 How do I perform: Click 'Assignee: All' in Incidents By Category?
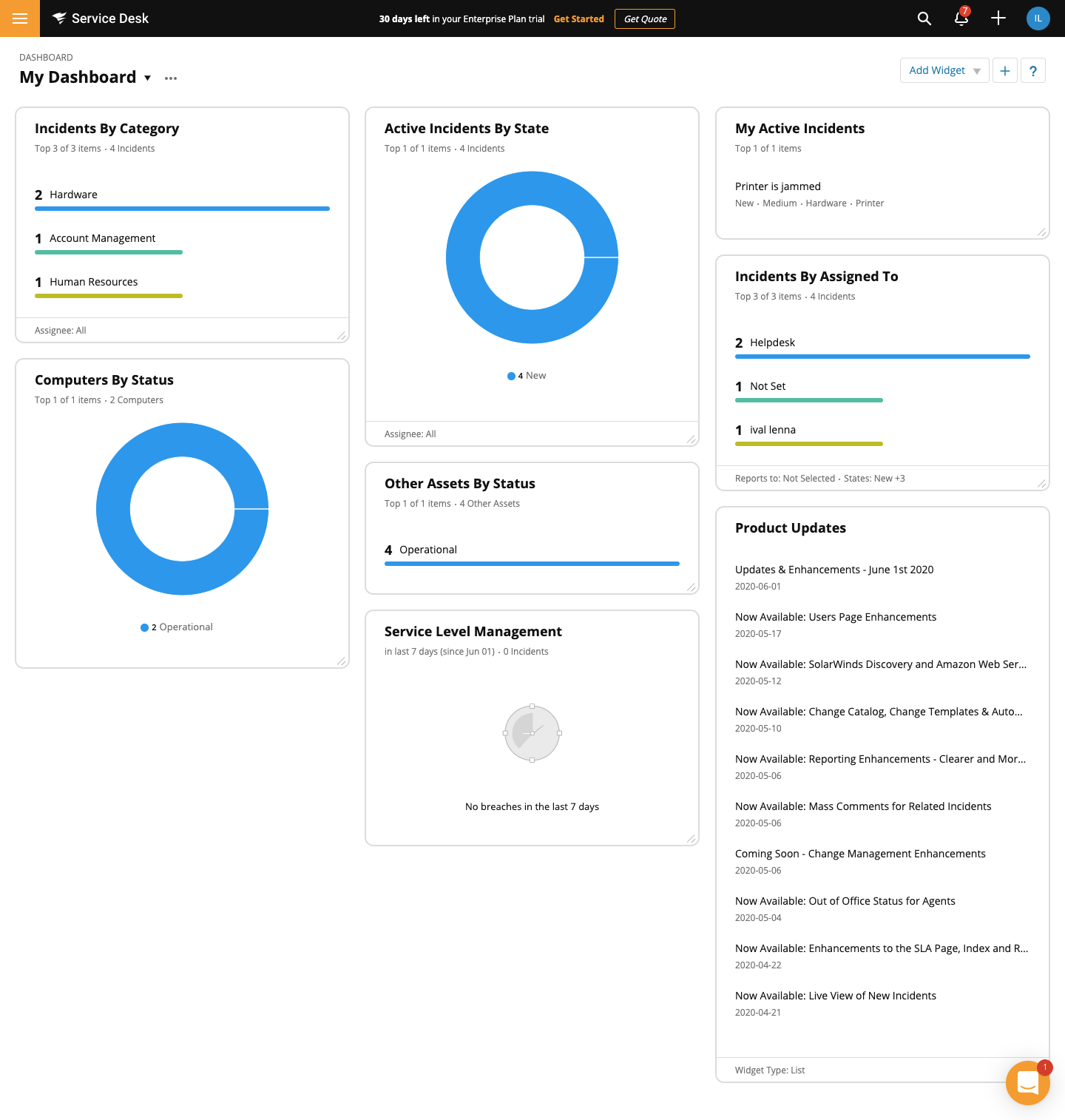(x=61, y=331)
